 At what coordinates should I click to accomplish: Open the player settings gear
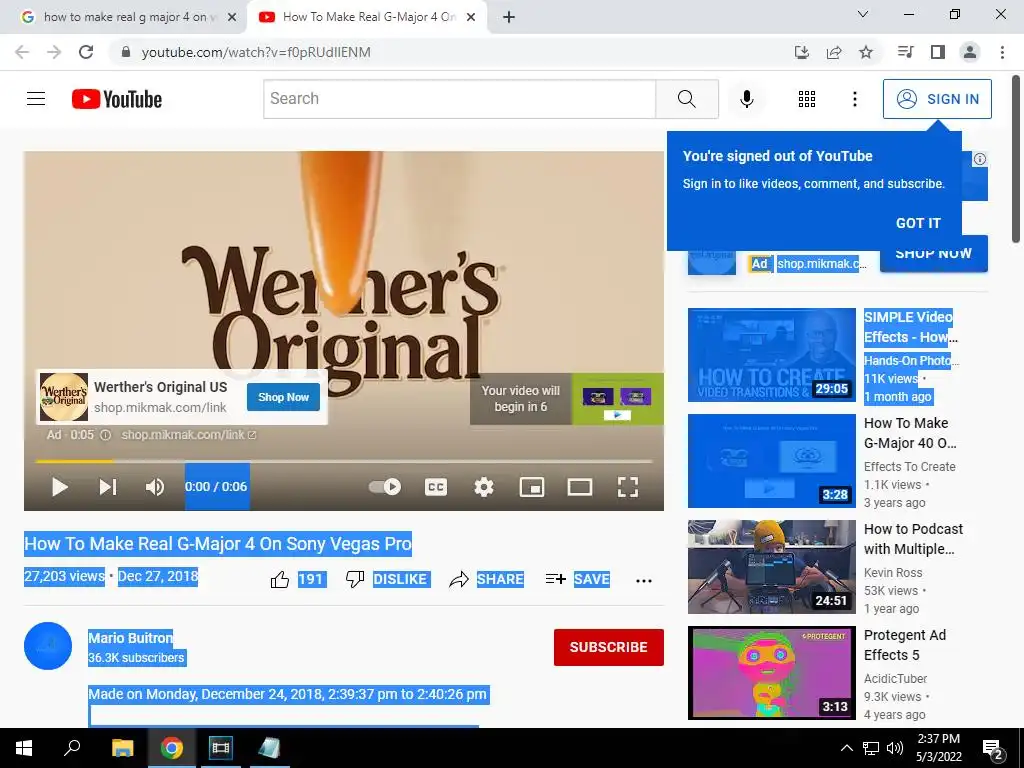pyautogui.click(x=483, y=487)
